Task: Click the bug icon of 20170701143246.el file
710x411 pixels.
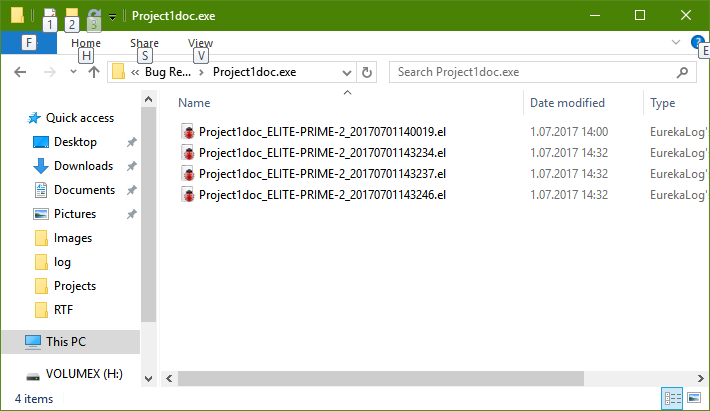Action: click(x=188, y=194)
